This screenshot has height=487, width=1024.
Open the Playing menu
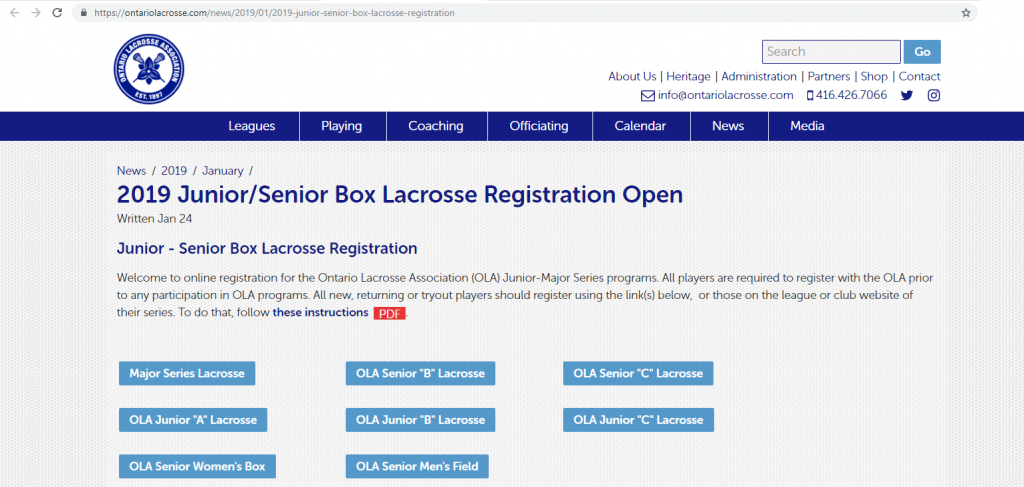click(x=342, y=126)
